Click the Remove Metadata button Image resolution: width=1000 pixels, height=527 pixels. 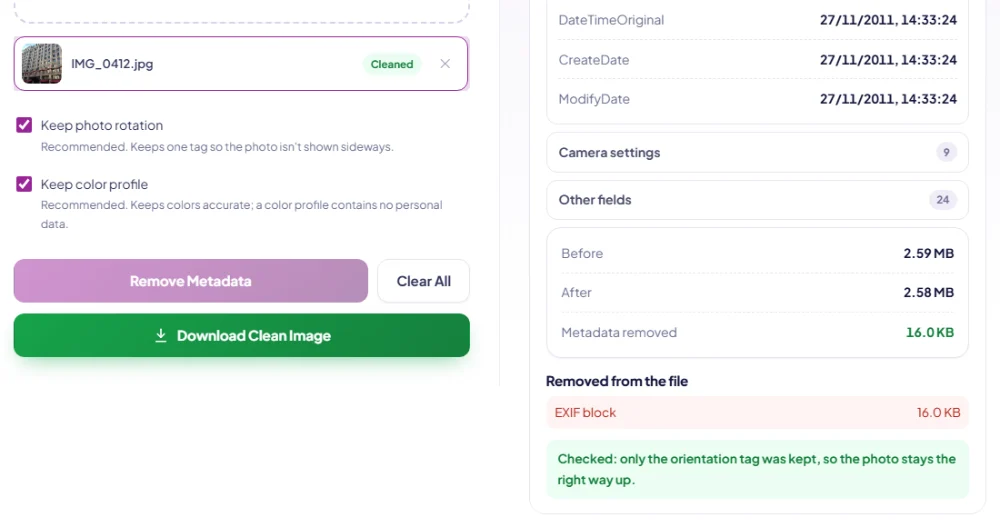pos(191,281)
